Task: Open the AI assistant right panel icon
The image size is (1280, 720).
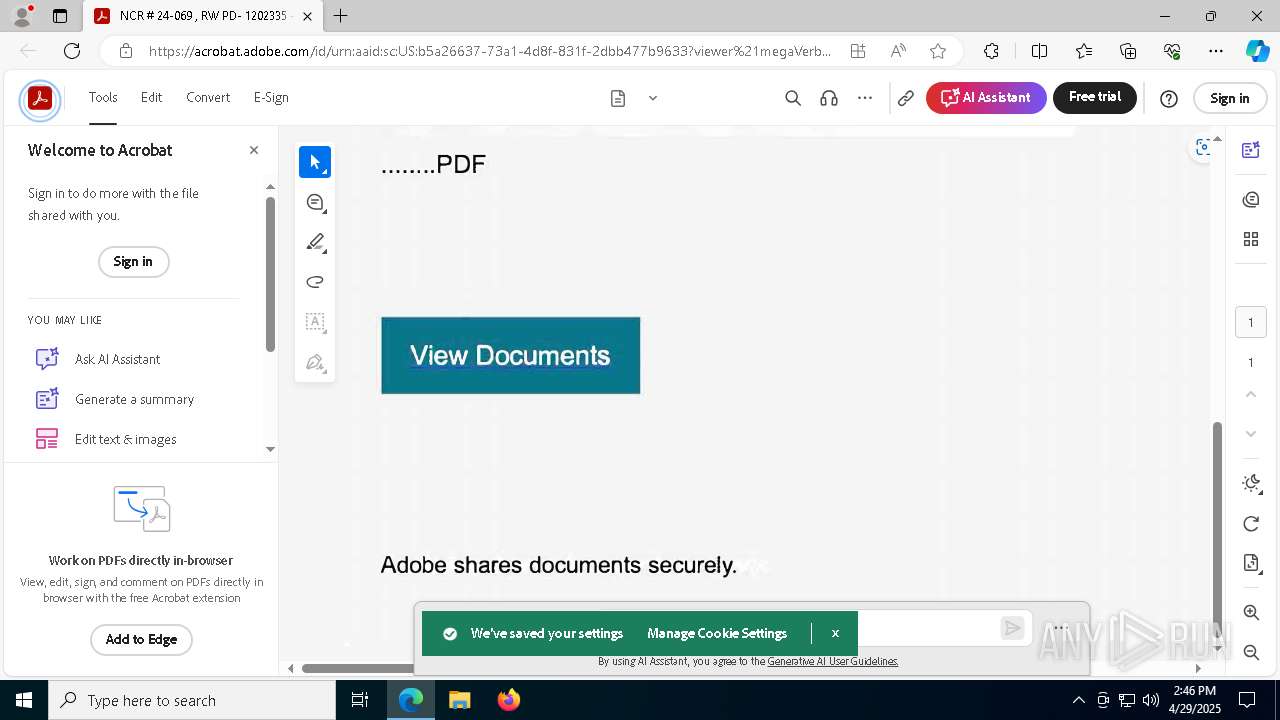Action: point(1250,150)
